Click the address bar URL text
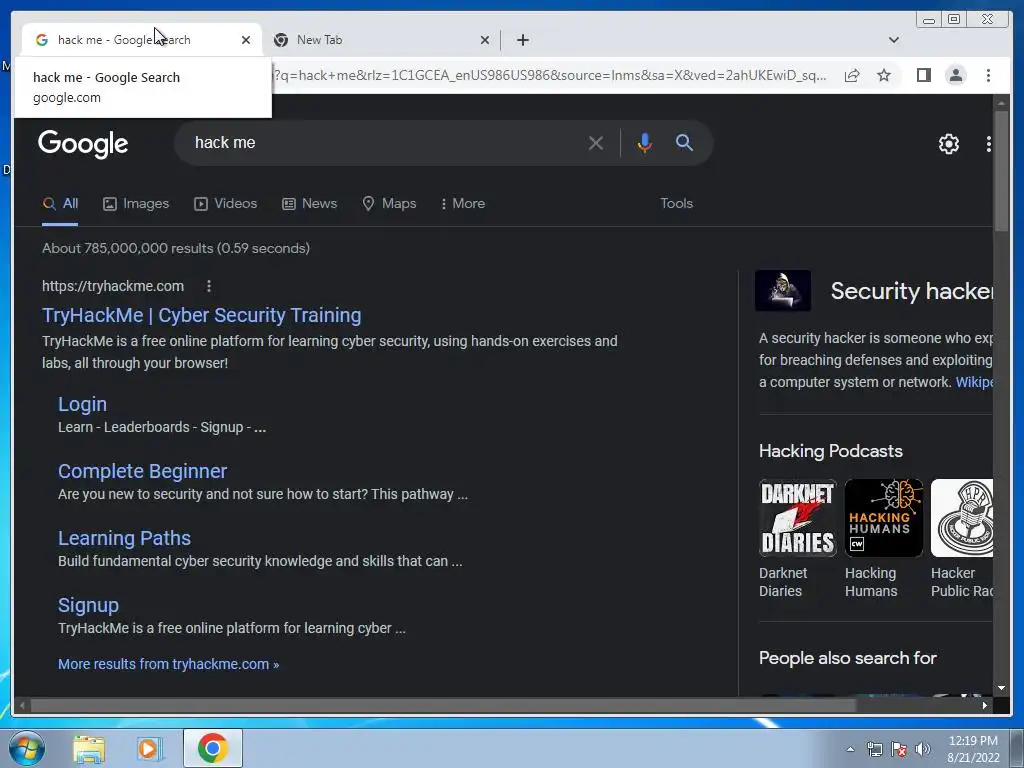The width and height of the screenshot is (1024, 768). [x=549, y=76]
